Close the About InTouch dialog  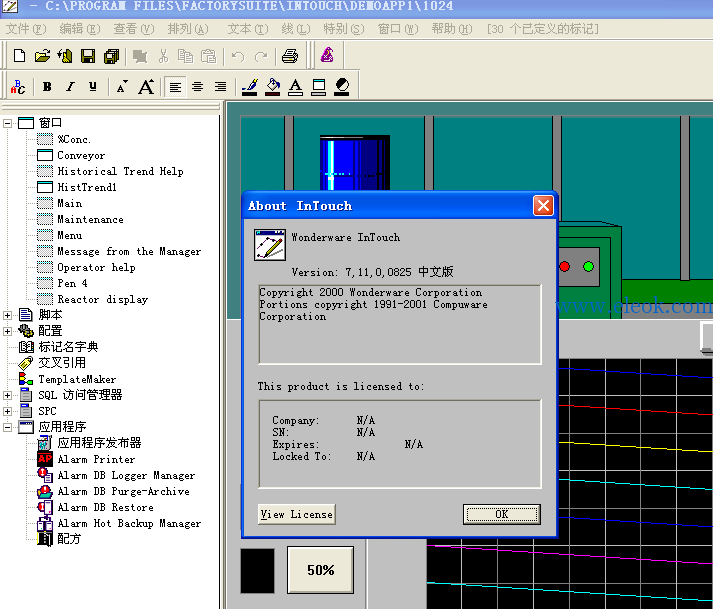click(x=543, y=206)
